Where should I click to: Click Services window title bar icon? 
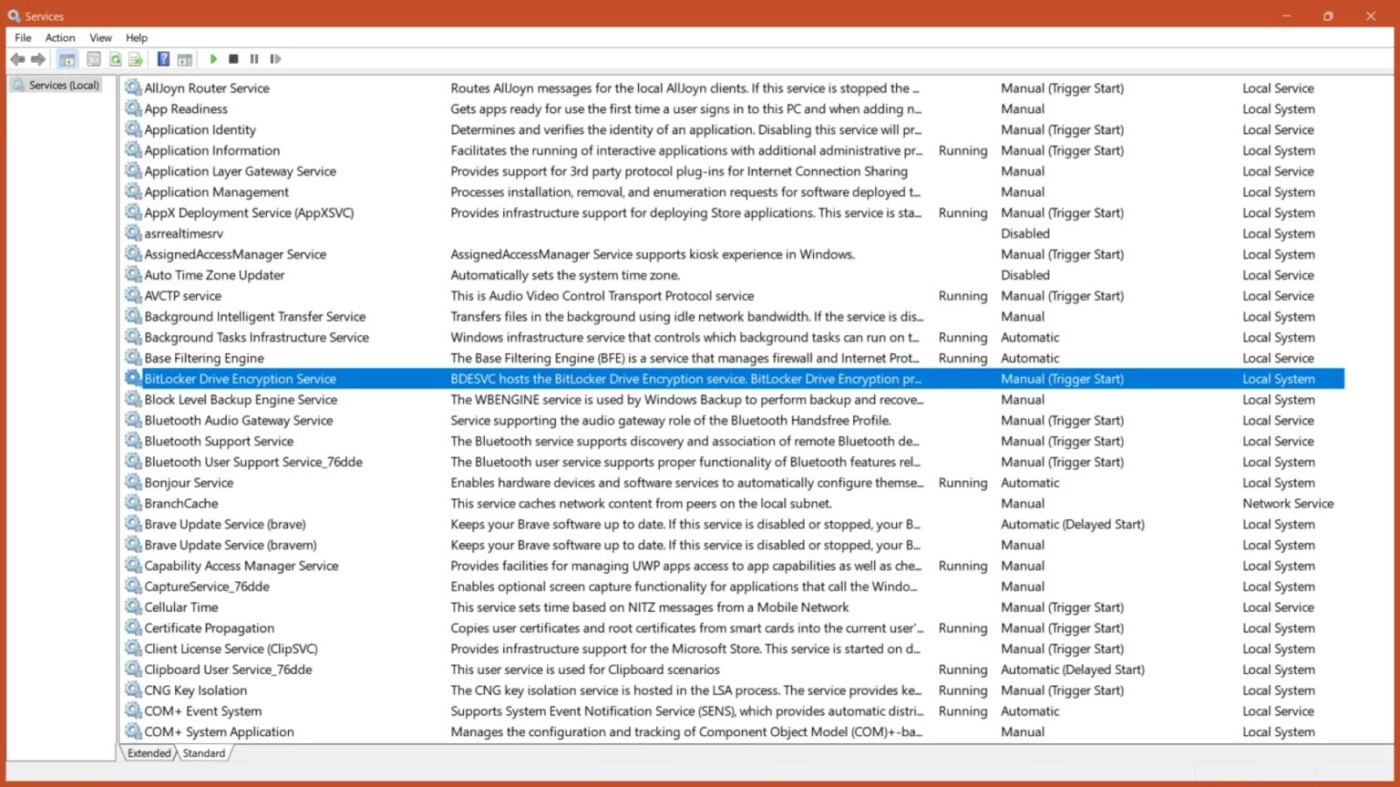point(14,16)
